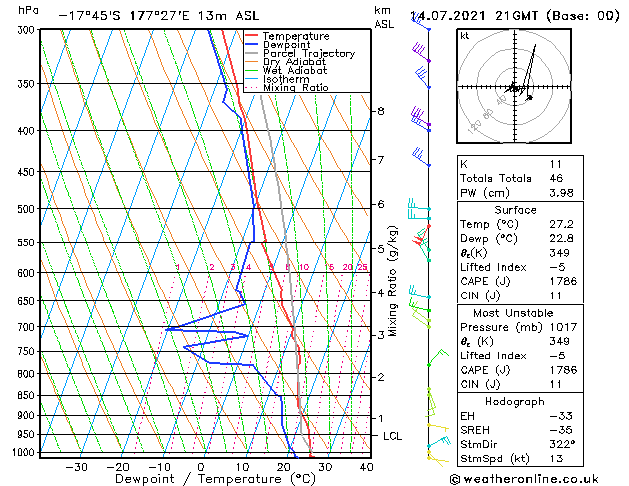Image resolution: width=629 pixels, height=486 pixels.
Task: Click the StmDir value 322°
Action: (x=562, y=444)
